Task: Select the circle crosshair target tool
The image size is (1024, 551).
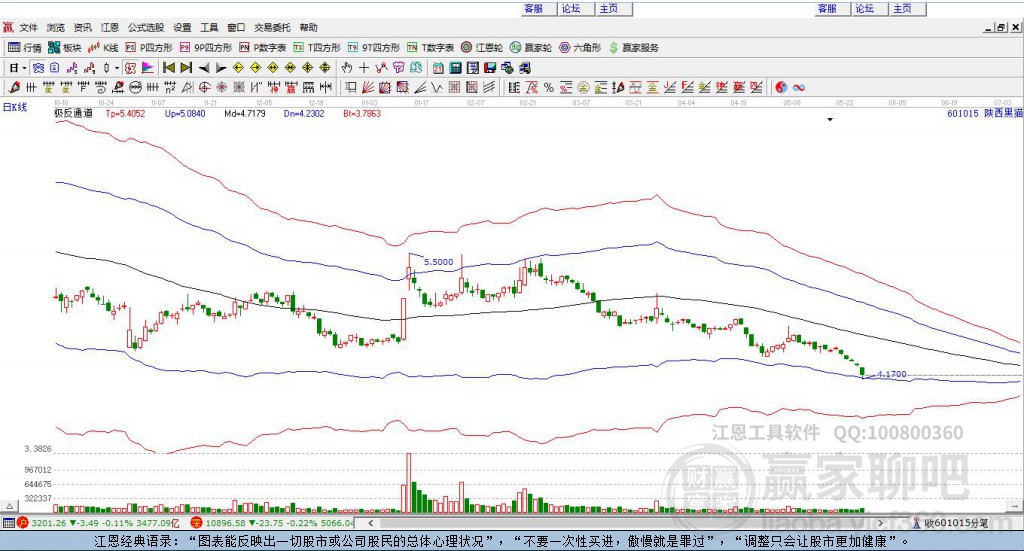Action: tap(204, 87)
